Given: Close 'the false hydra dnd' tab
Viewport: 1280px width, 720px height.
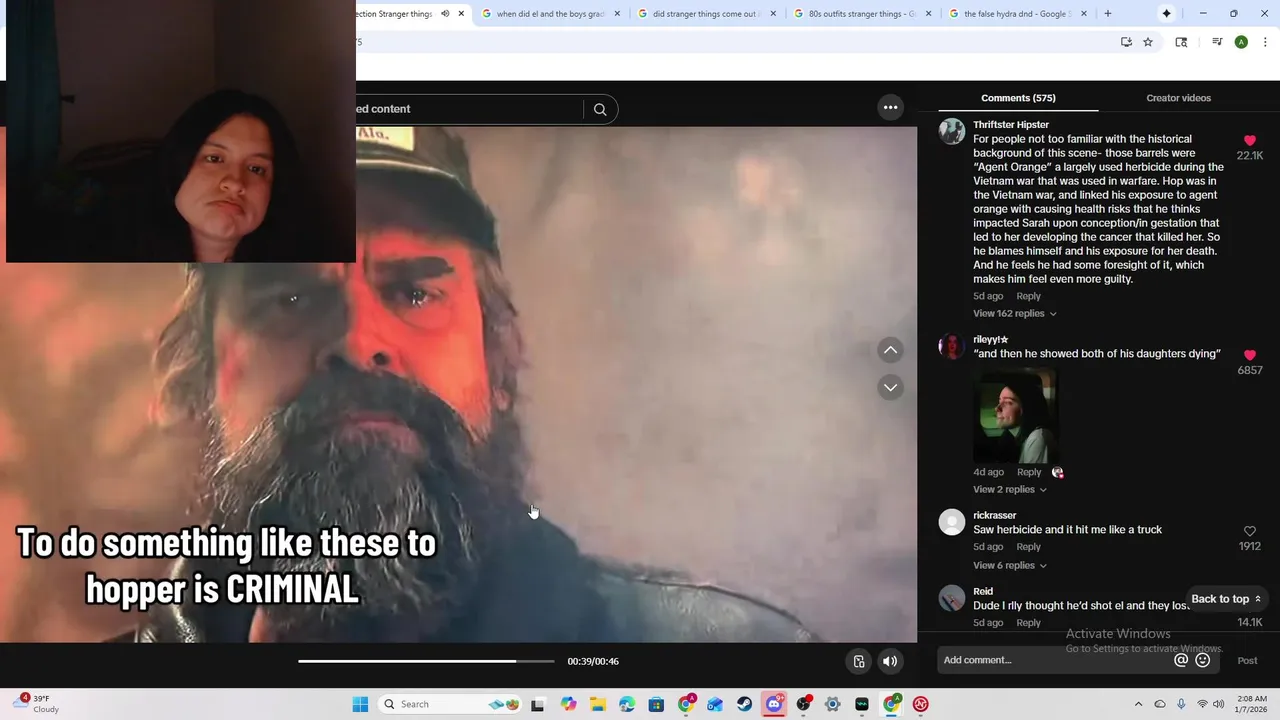Looking at the screenshot, I should pos(1084,14).
